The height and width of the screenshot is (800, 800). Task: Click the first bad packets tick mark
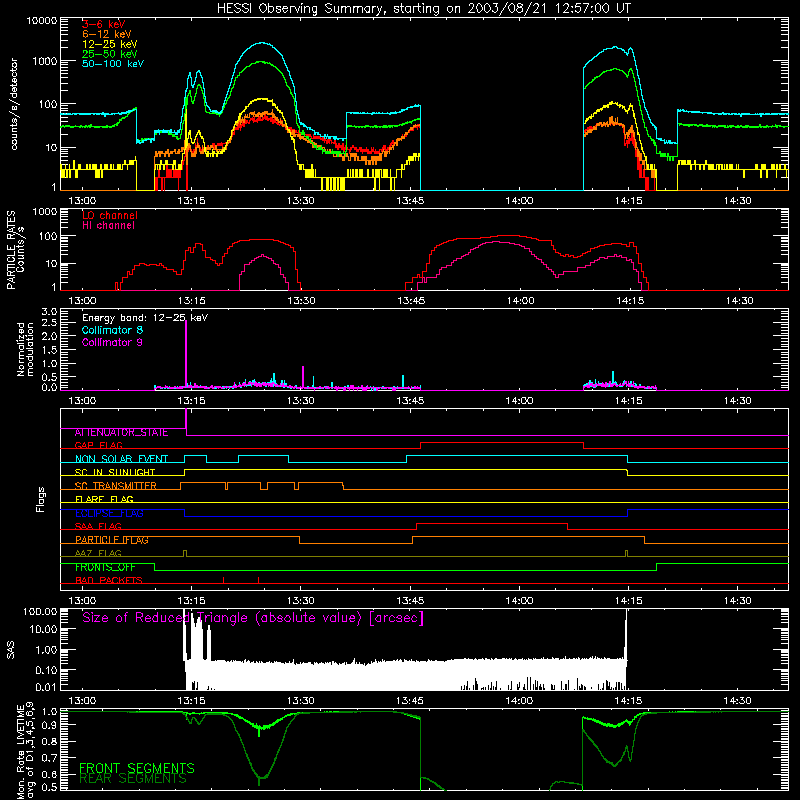223,580
